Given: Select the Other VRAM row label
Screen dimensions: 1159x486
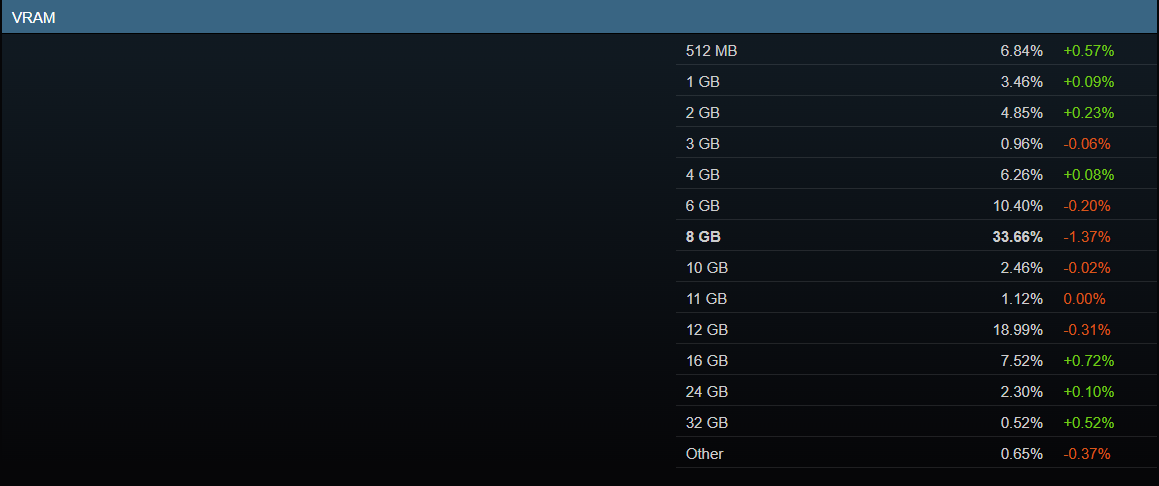Looking at the screenshot, I should [x=704, y=453].
